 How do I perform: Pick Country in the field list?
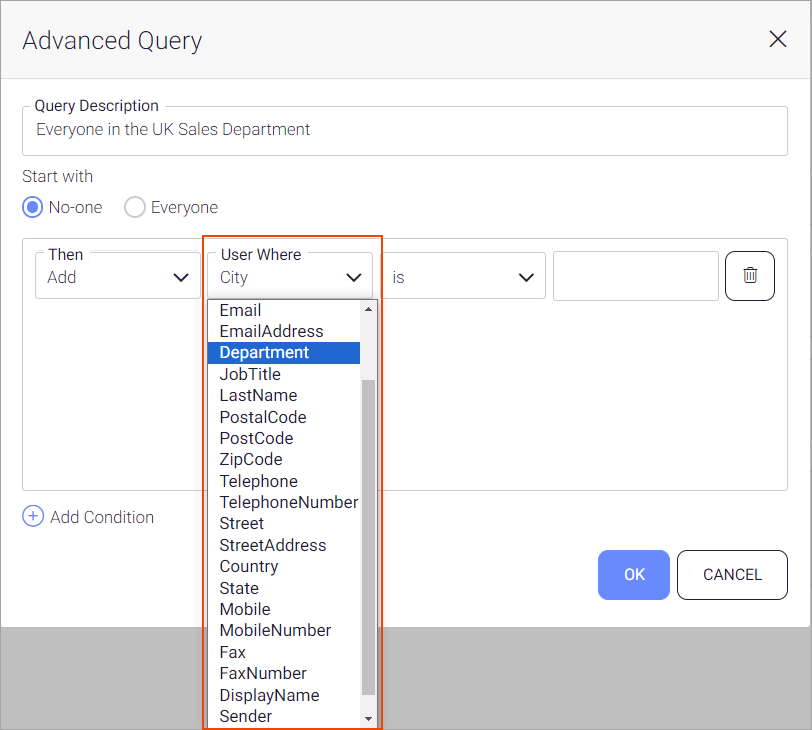click(249, 566)
